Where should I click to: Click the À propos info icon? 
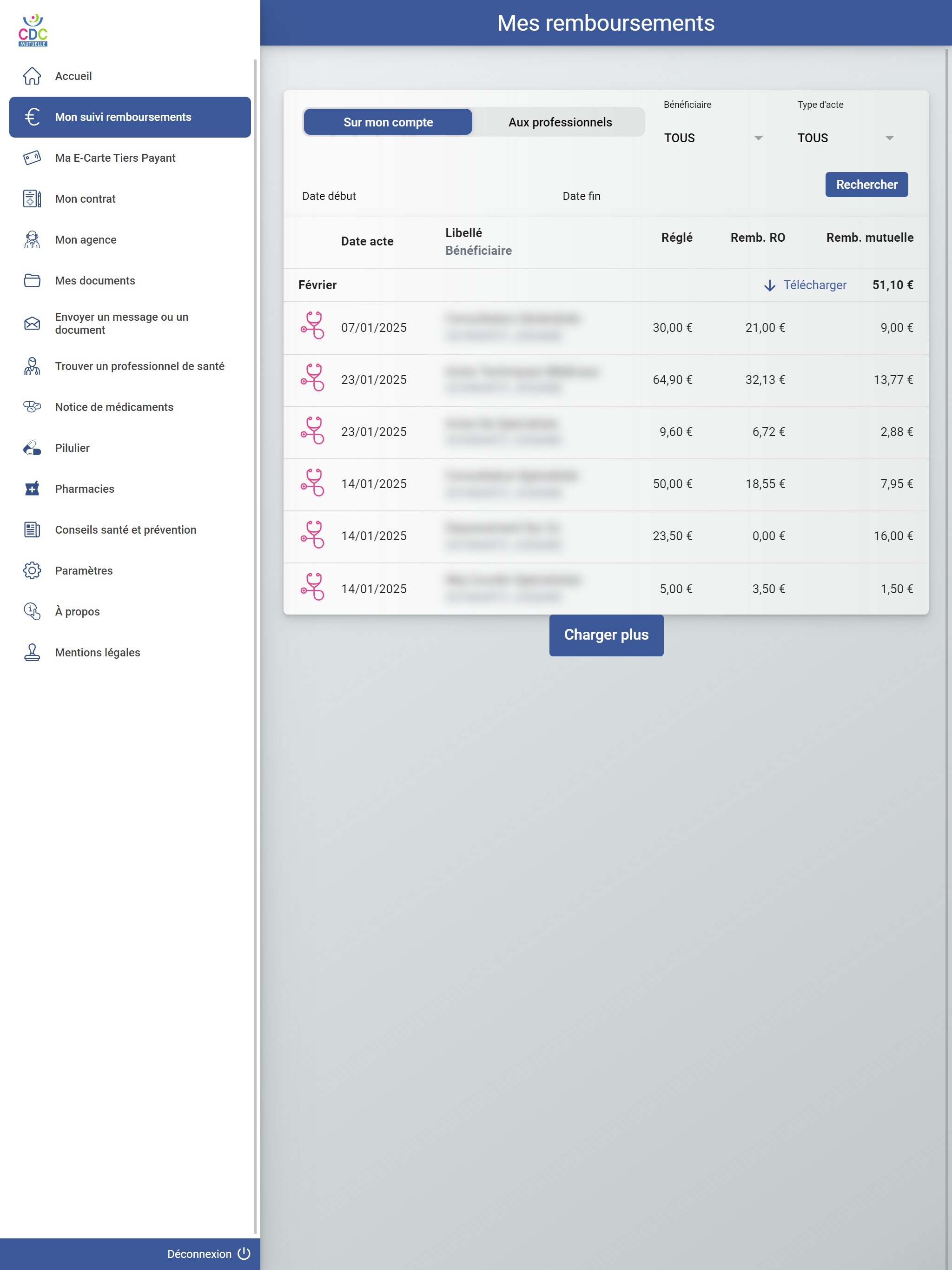[32, 611]
